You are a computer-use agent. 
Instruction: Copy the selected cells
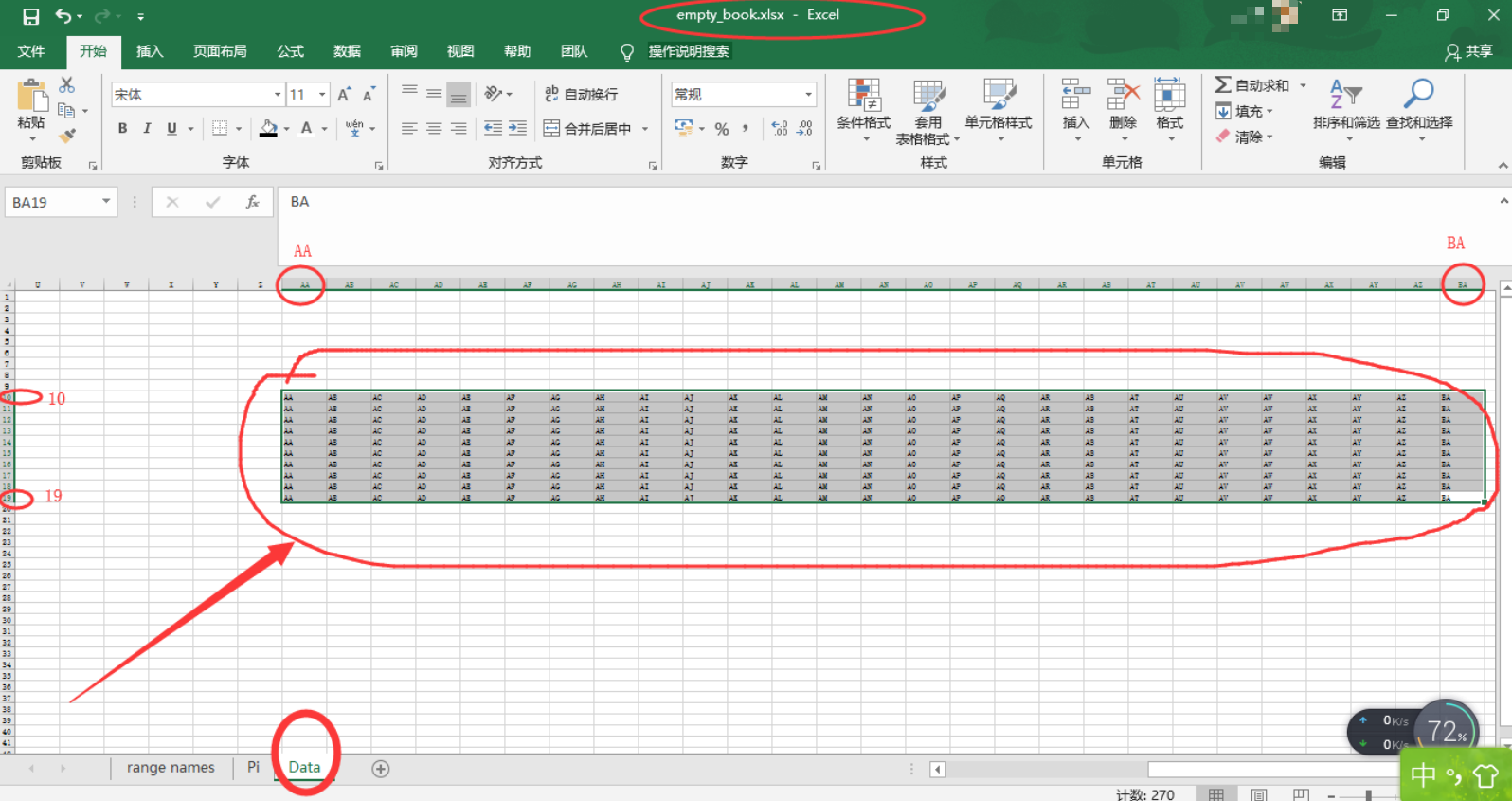(66, 111)
